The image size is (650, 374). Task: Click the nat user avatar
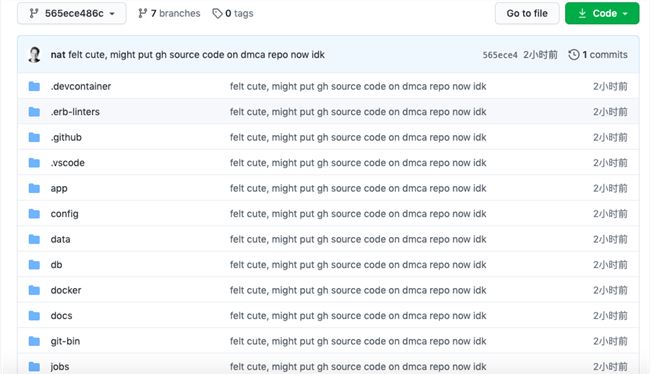click(34, 54)
